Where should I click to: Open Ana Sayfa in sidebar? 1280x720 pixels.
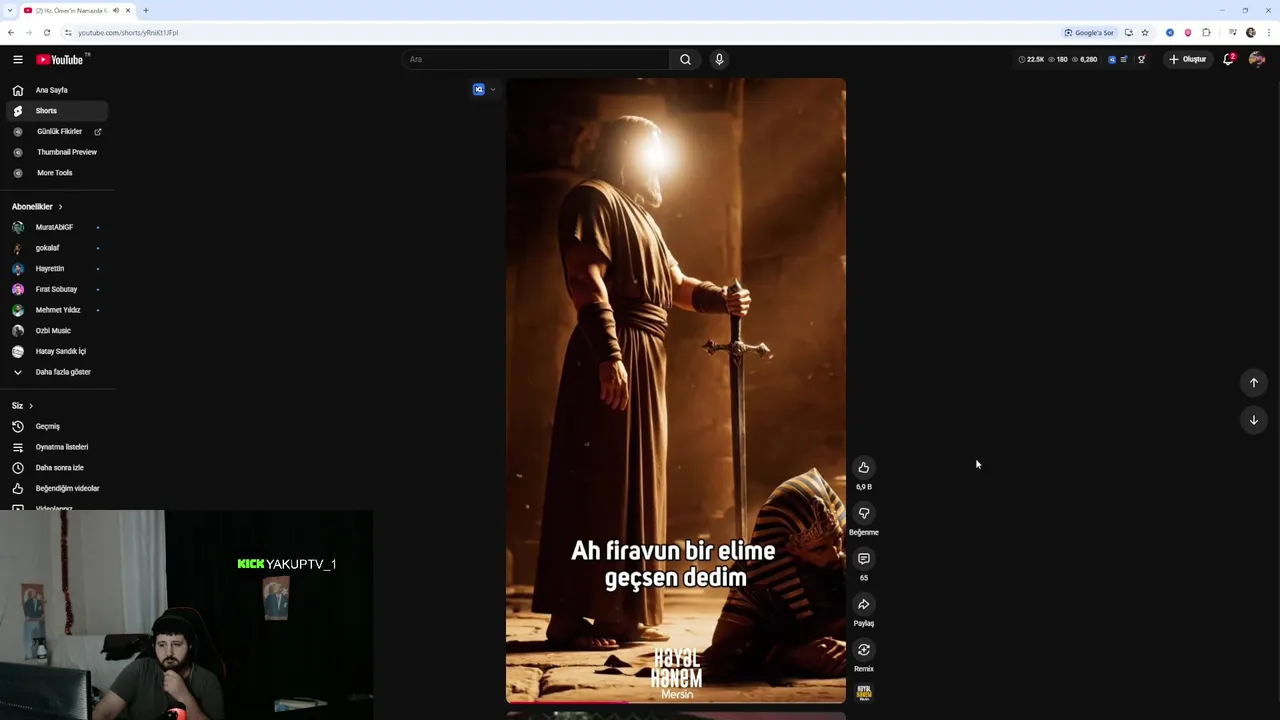click(55, 90)
